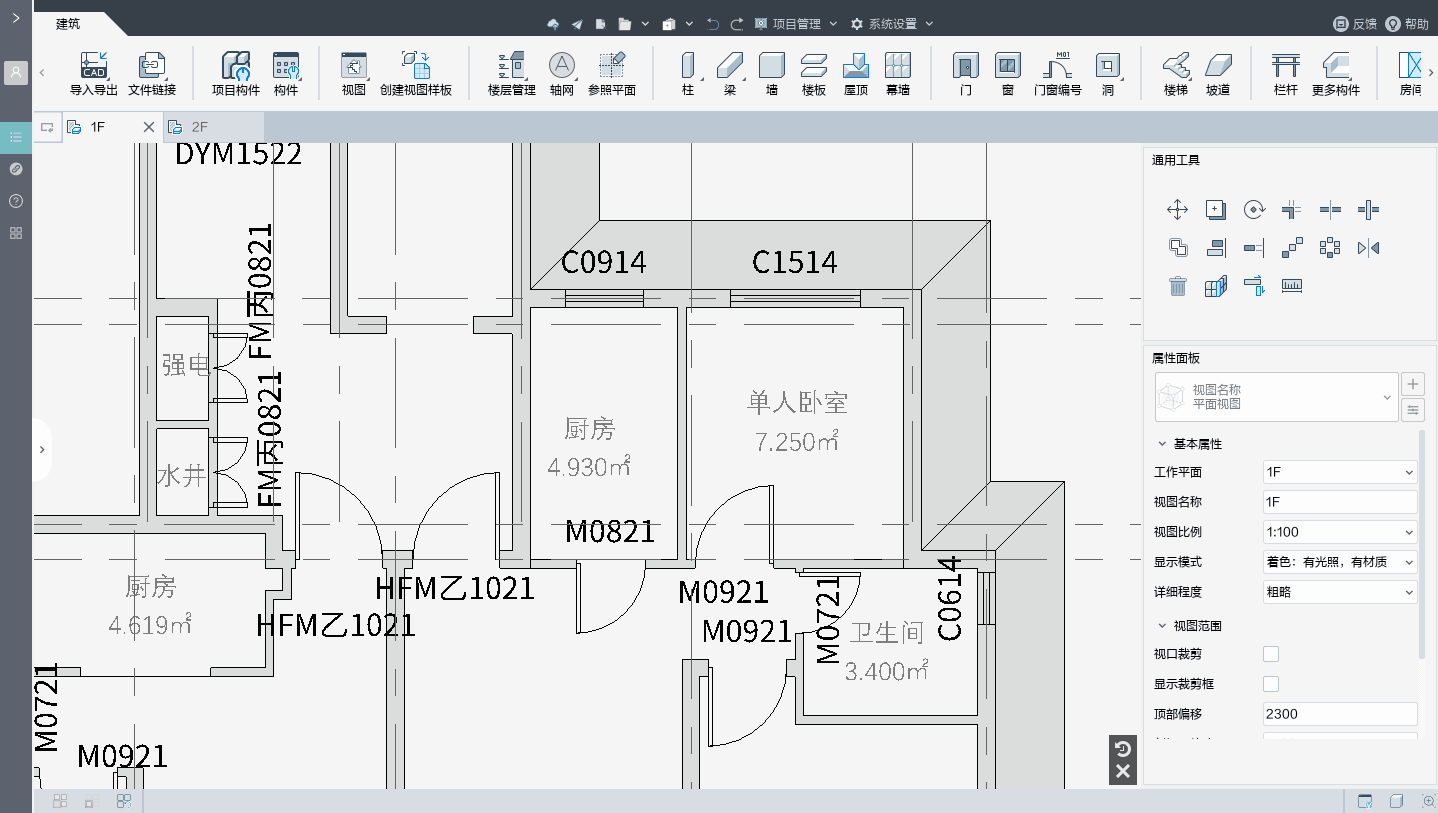Select the circular Array tool in 通用工具
The width and height of the screenshot is (1438, 813).
click(1330, 248)
